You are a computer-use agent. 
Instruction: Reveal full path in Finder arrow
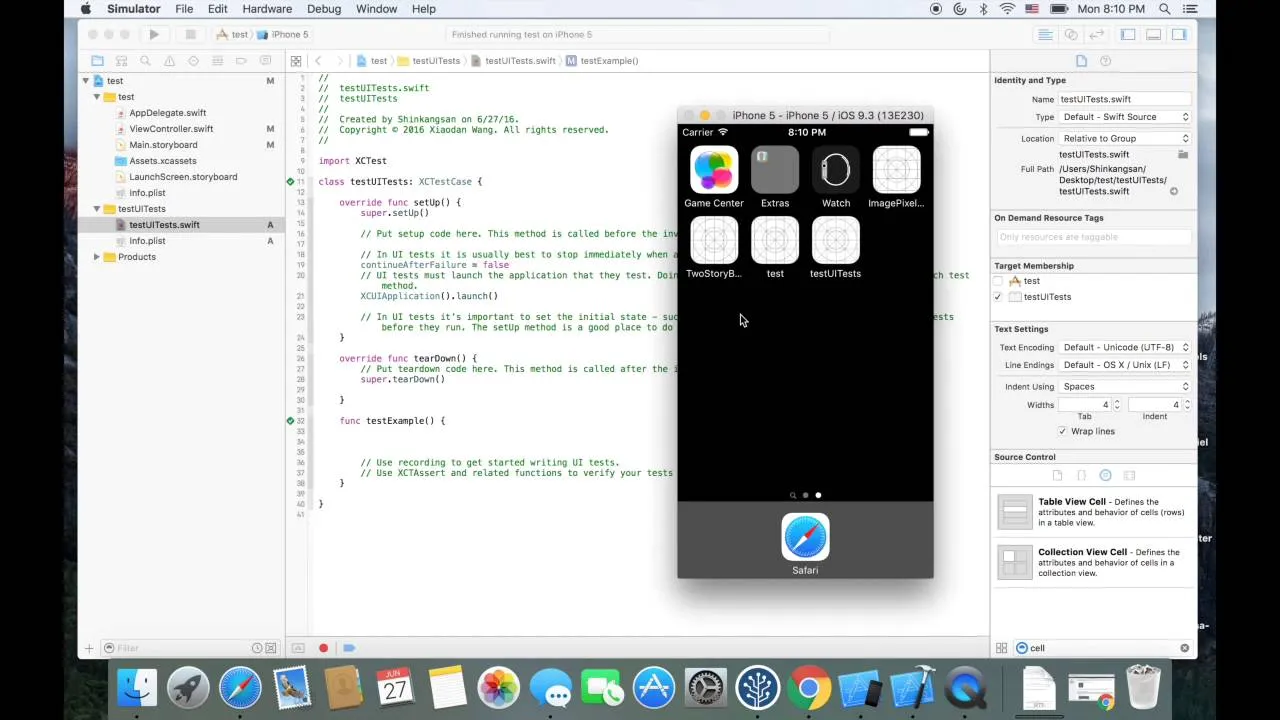click(x=1174, y=191)
